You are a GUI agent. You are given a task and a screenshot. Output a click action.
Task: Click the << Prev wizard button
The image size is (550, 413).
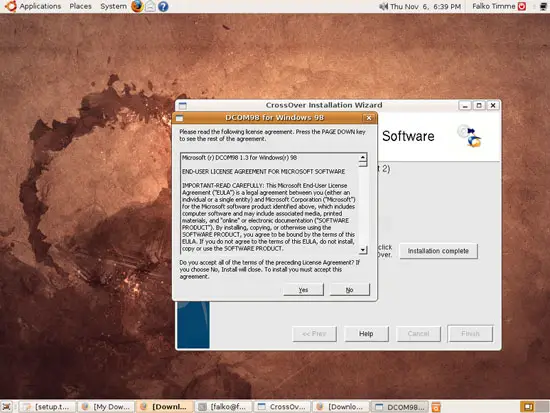[314, 334]
